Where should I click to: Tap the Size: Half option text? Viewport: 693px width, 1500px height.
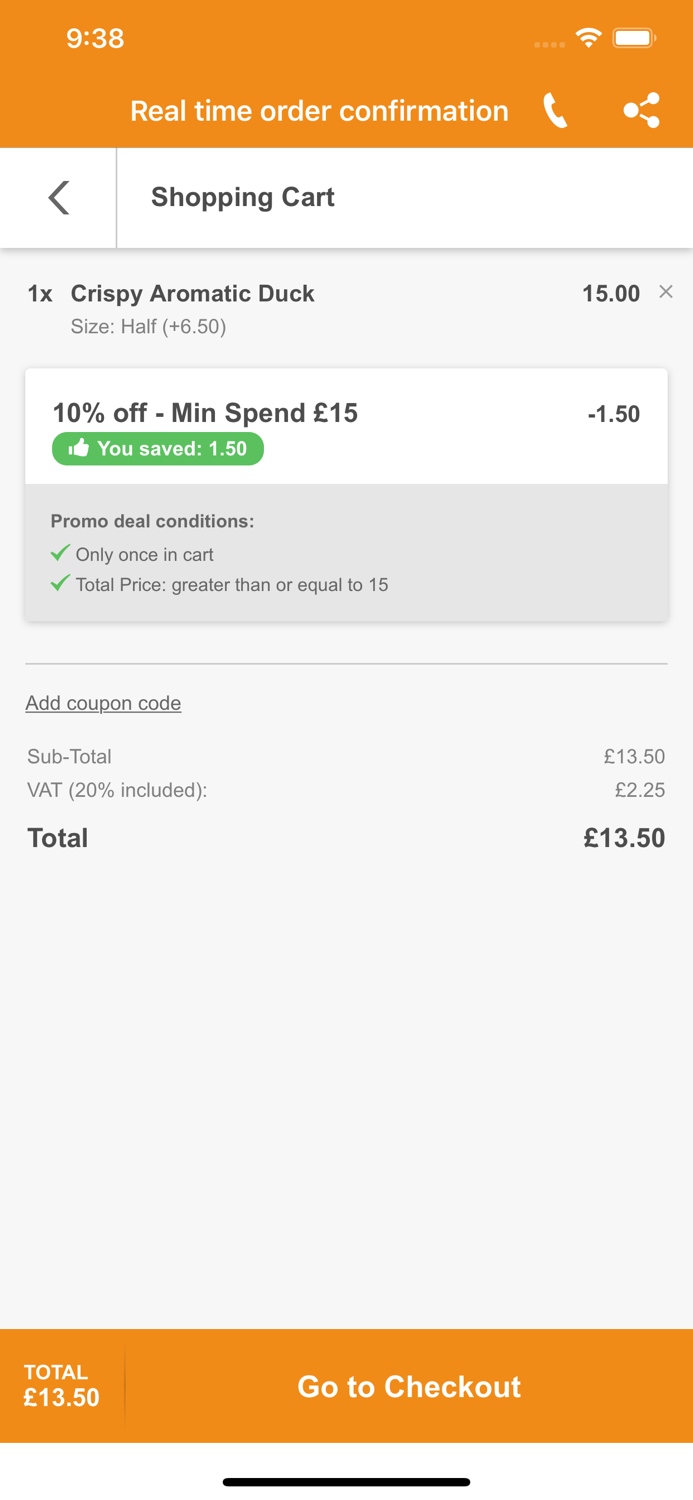click(148, 327)
